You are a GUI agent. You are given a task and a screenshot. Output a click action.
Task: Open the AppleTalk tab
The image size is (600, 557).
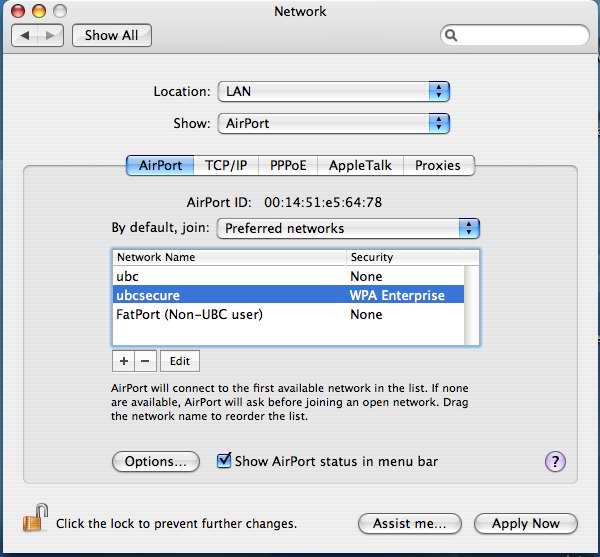360,165
